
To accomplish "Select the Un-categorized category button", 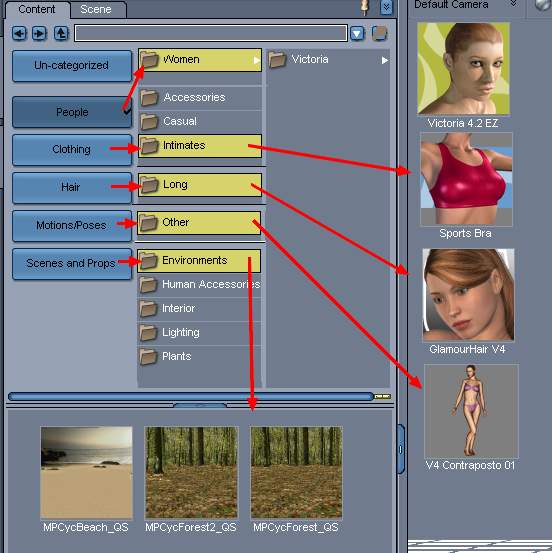I will click(72, 66).
